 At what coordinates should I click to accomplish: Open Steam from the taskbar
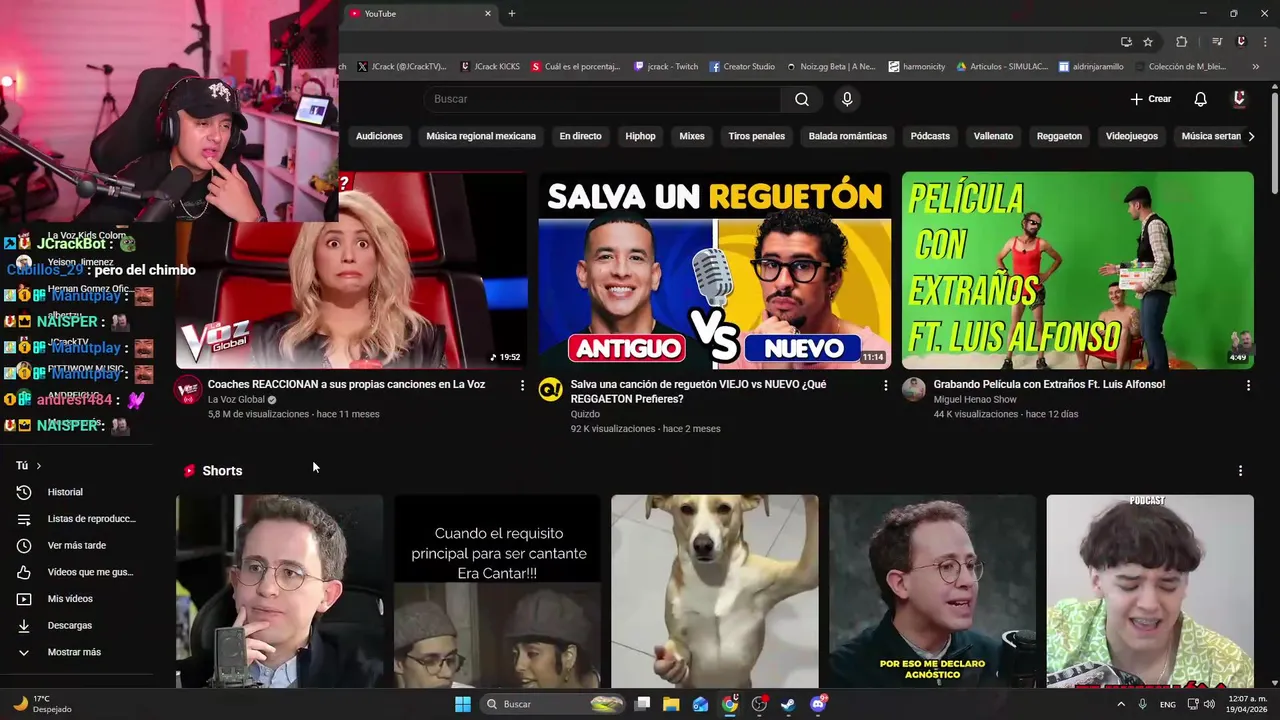pyautogui.click(x=788, y=704)
